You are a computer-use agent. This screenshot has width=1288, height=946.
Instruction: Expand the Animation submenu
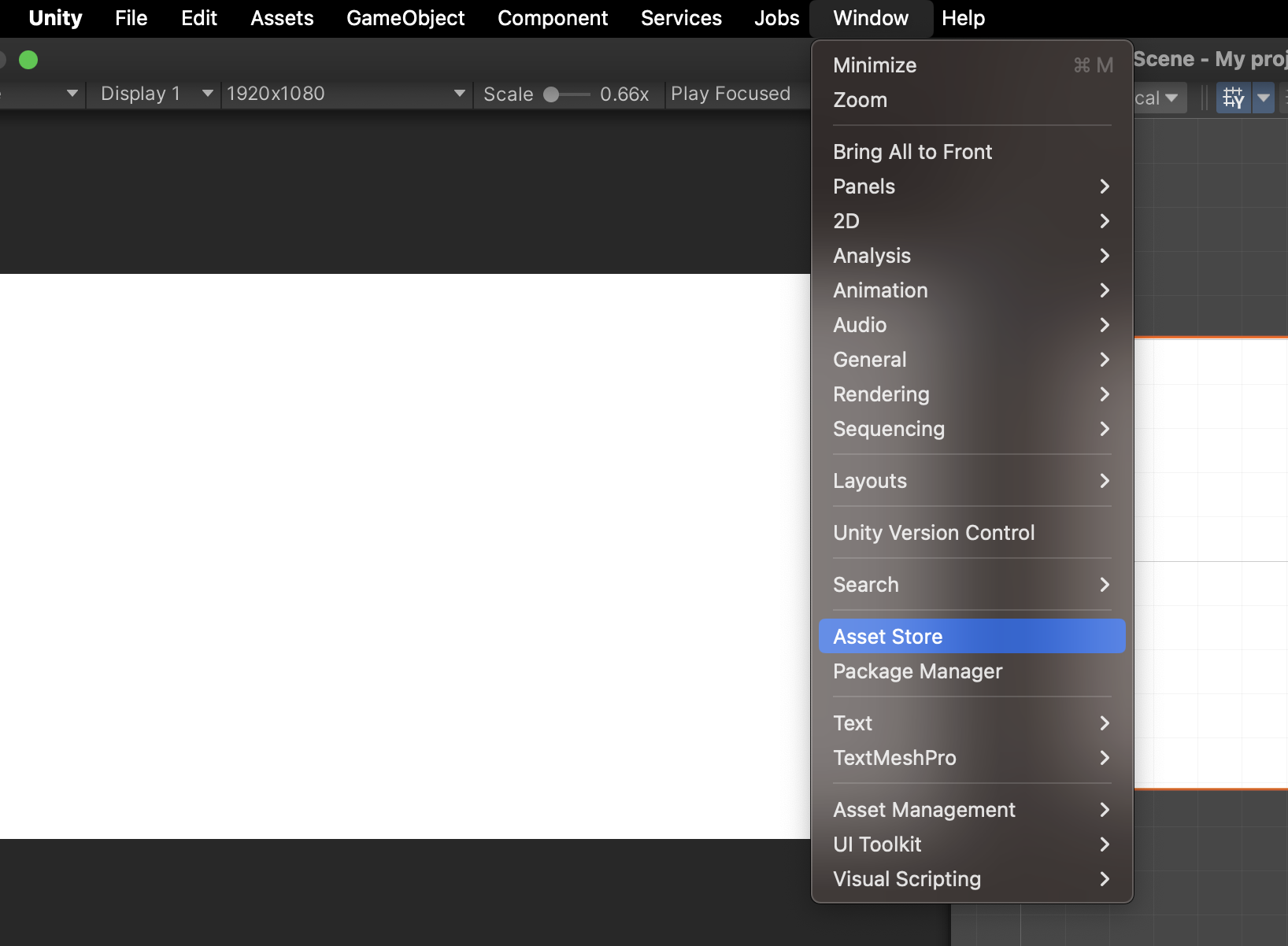click(x=972, y=290)
